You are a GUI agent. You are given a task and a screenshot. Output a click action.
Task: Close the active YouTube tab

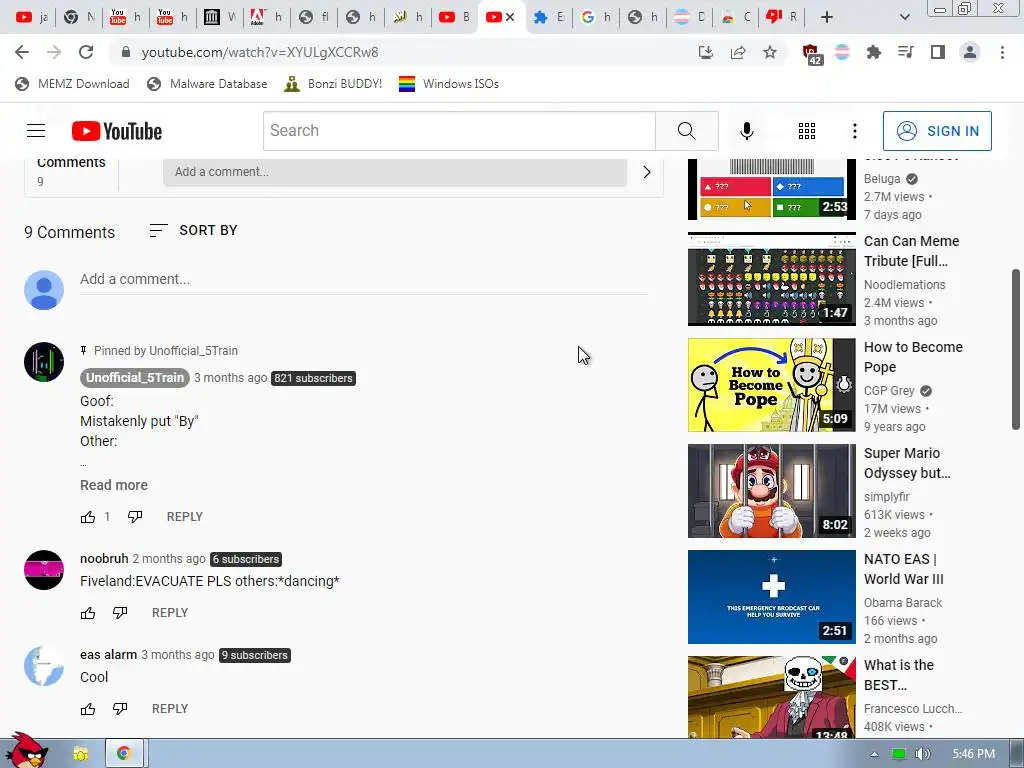coord(510,17)
